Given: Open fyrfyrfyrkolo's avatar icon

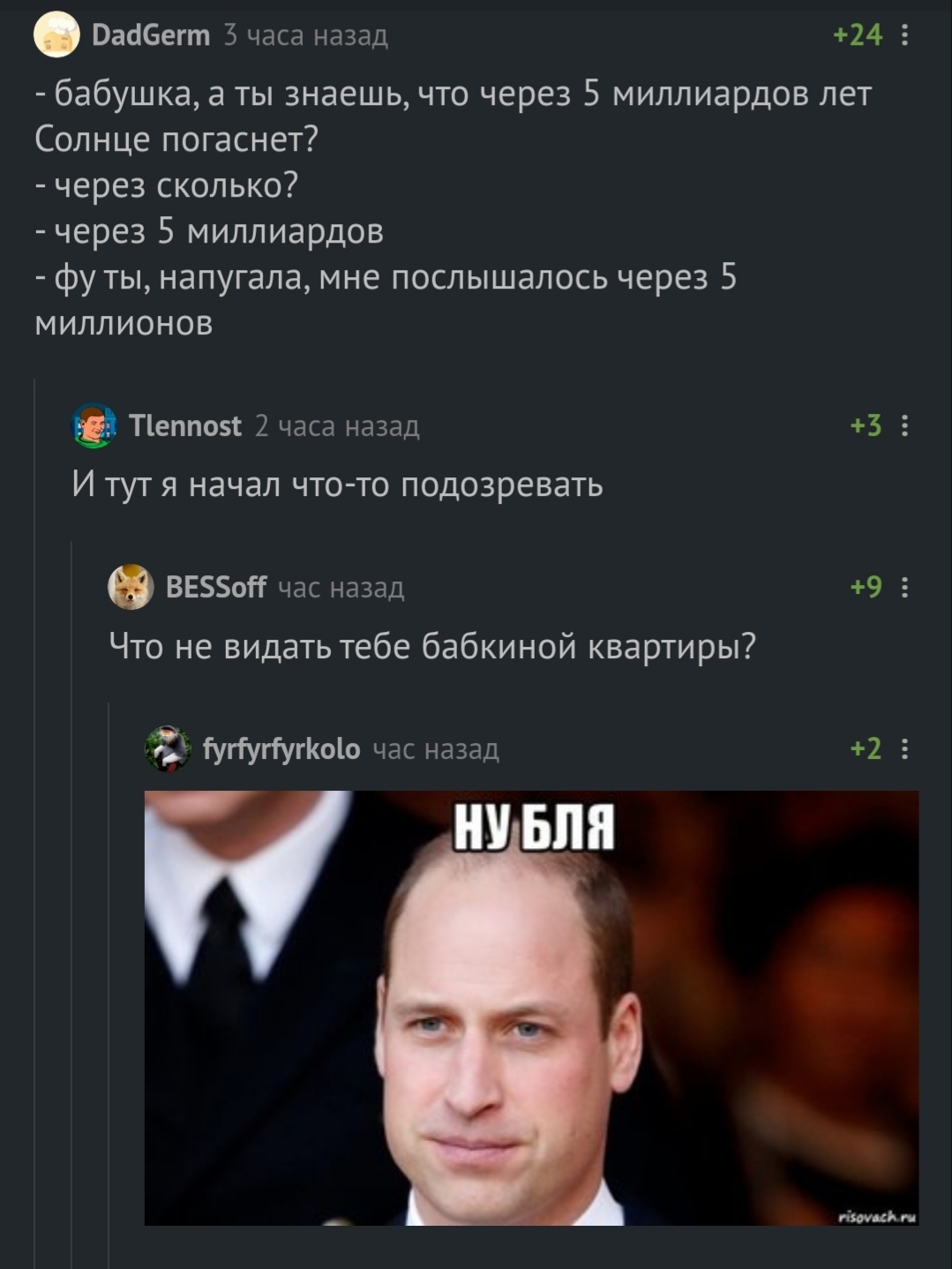Looking at the screenshot, I should tap(168, 749).
